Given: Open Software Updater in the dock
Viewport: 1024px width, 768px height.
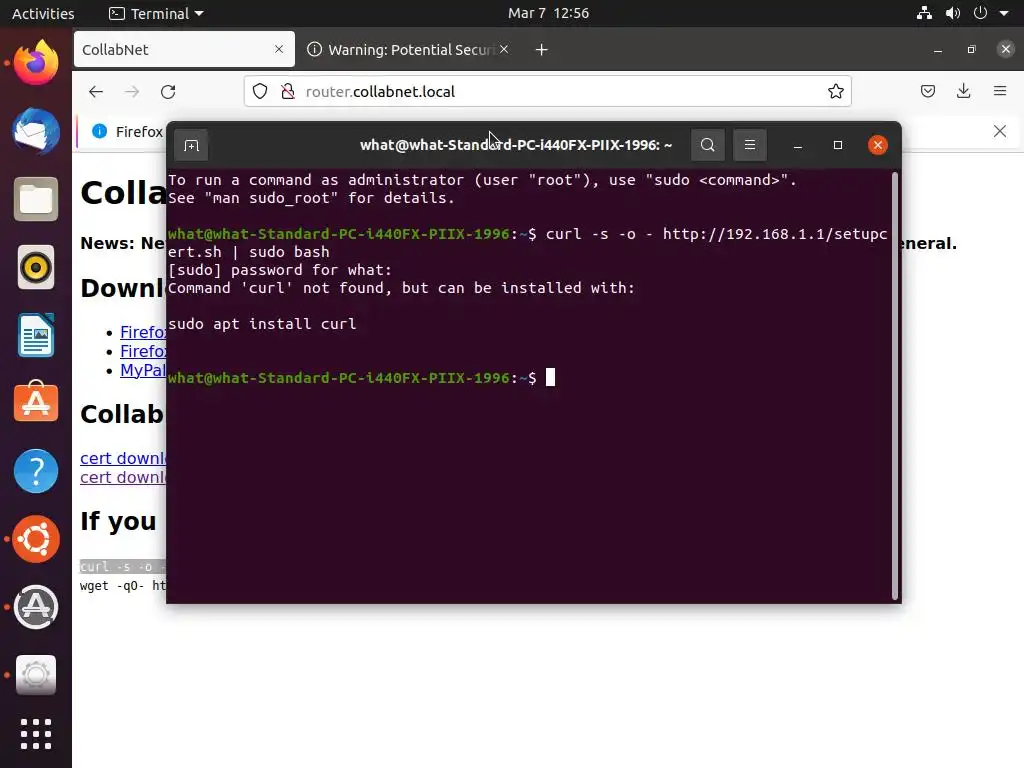Looking at the screenshot, I should [x=36, y=607].
